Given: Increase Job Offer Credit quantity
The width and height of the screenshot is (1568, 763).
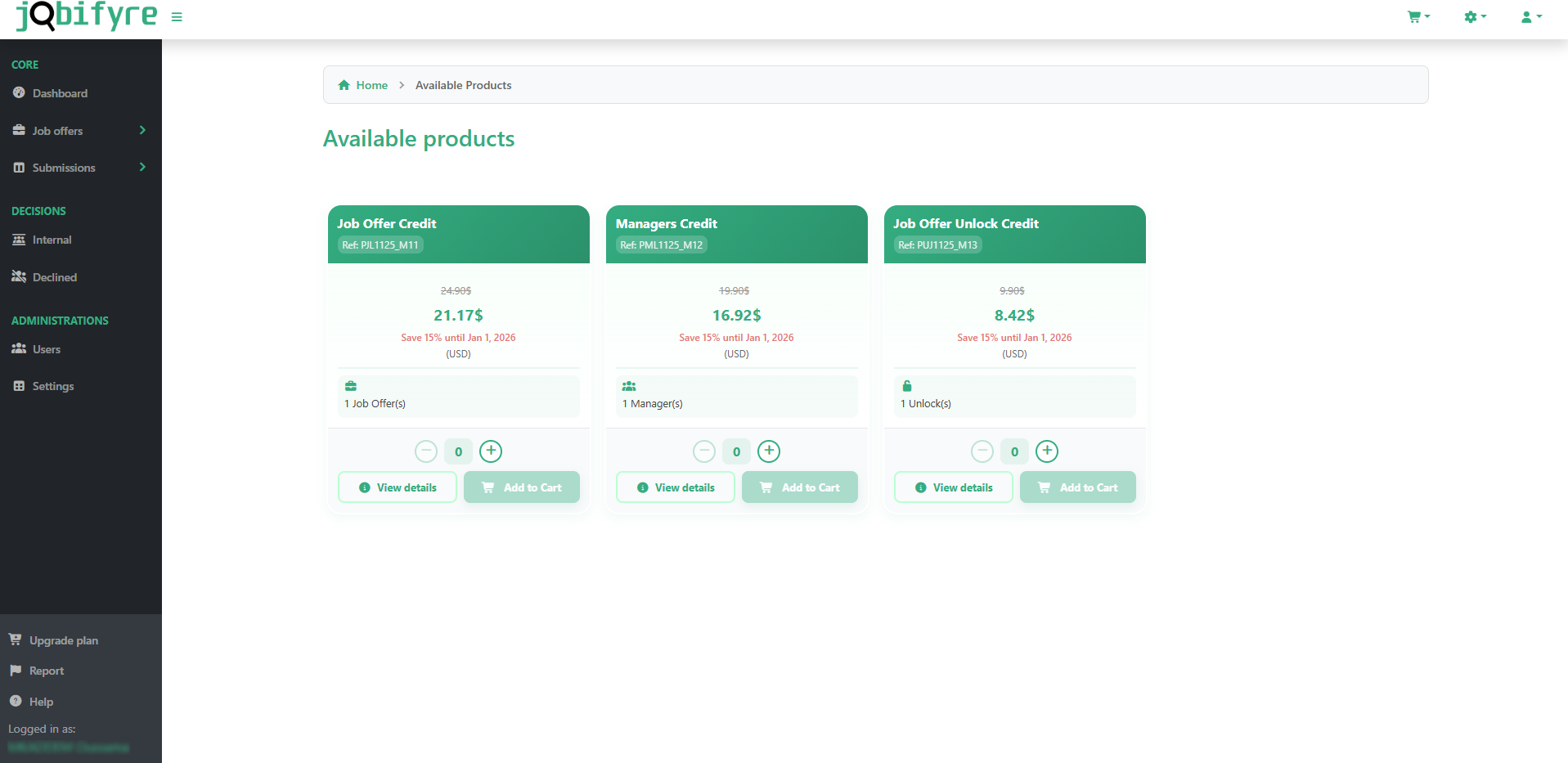Looking at the screenshot, I should (x=490, y=451).
